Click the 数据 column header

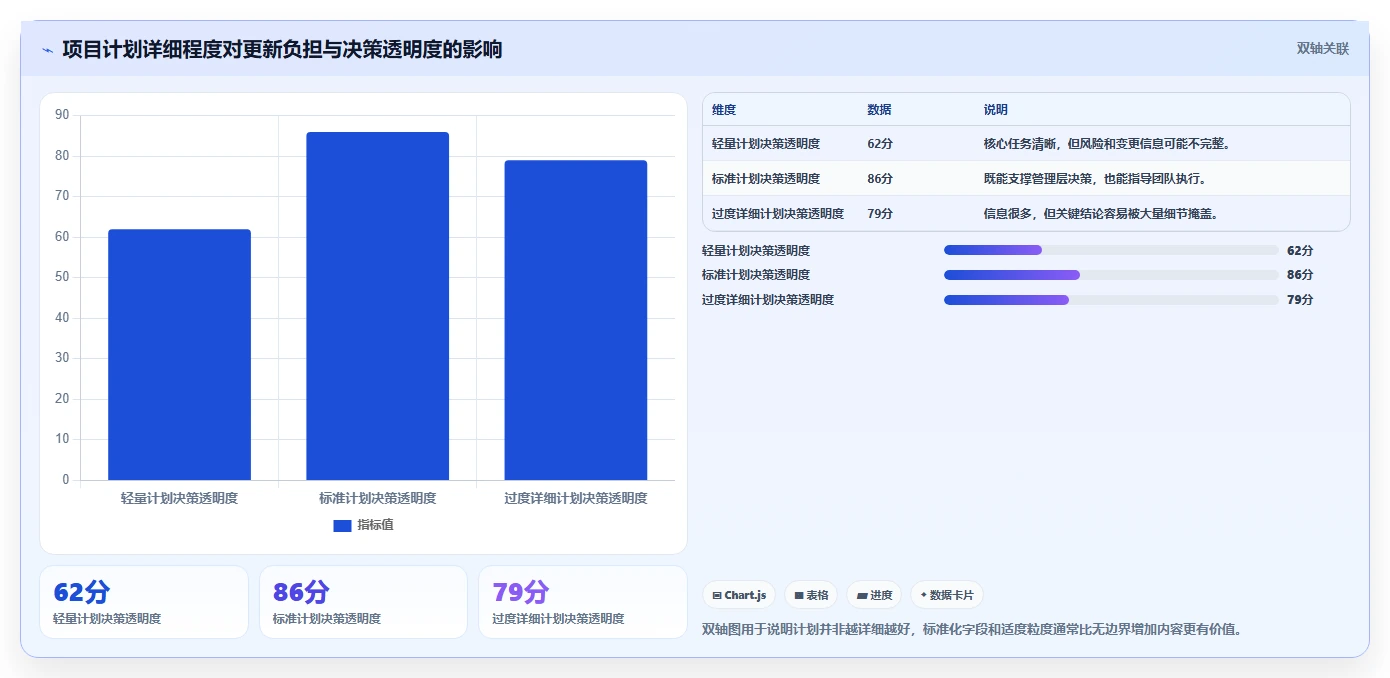tap(880, 110)
